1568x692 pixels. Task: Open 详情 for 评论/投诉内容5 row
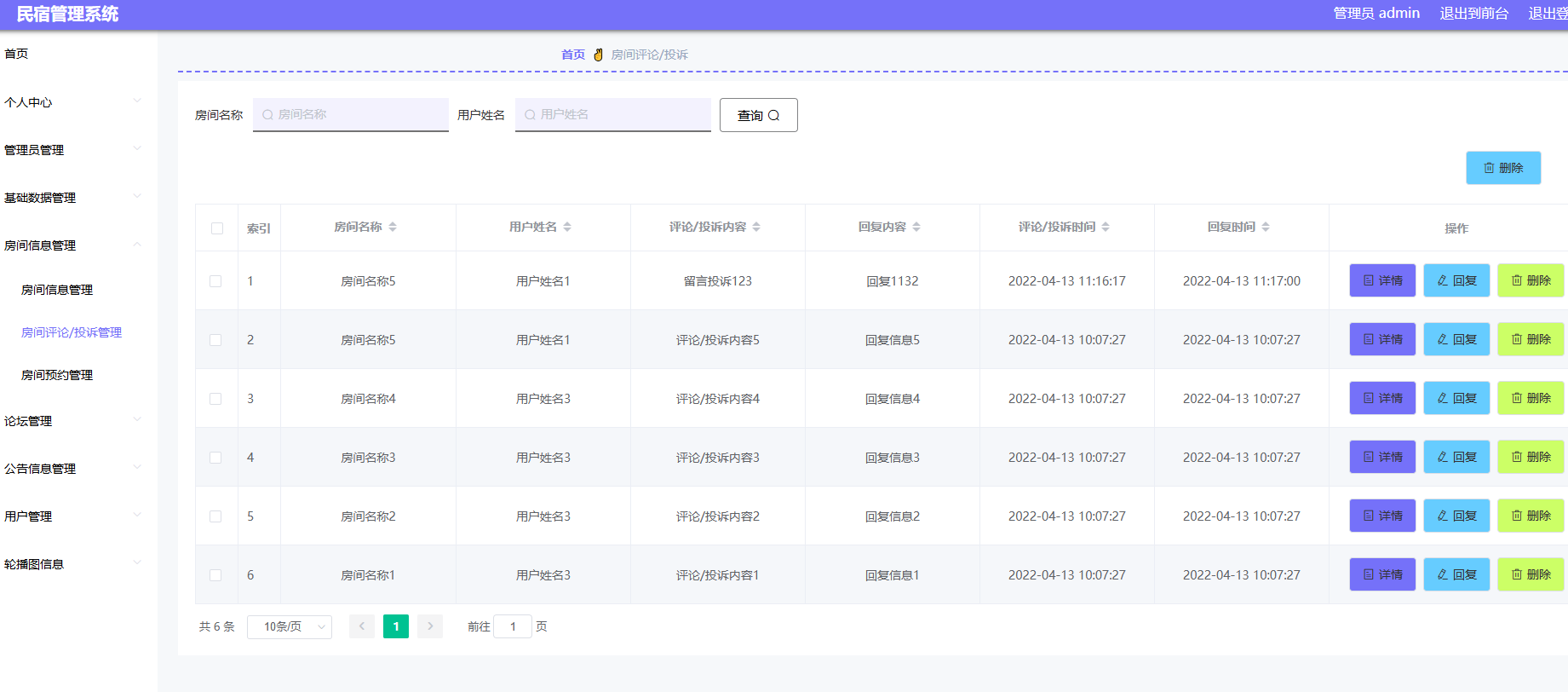point(1382,339)
